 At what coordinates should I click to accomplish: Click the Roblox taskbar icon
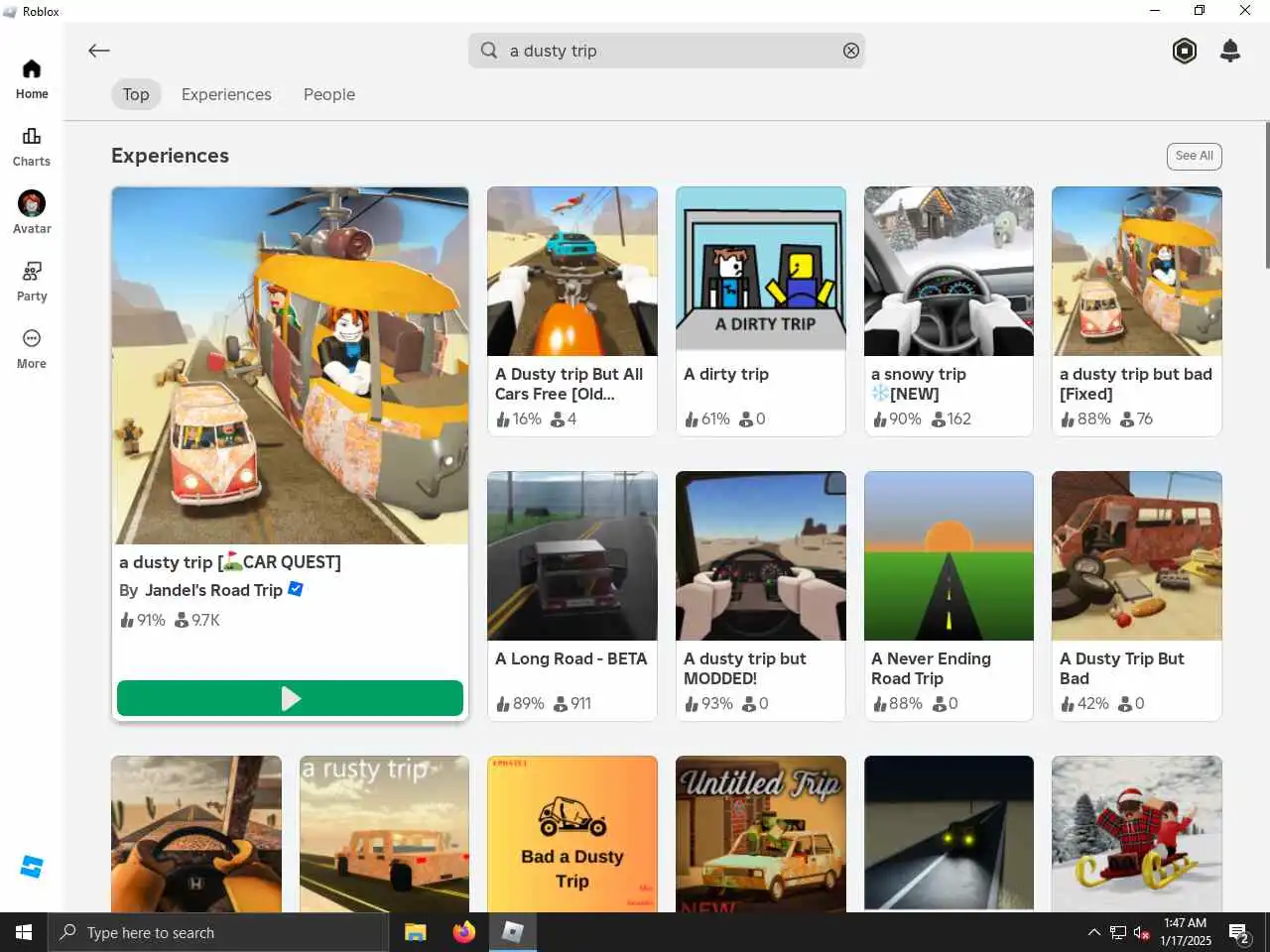[x=512, y=932]
